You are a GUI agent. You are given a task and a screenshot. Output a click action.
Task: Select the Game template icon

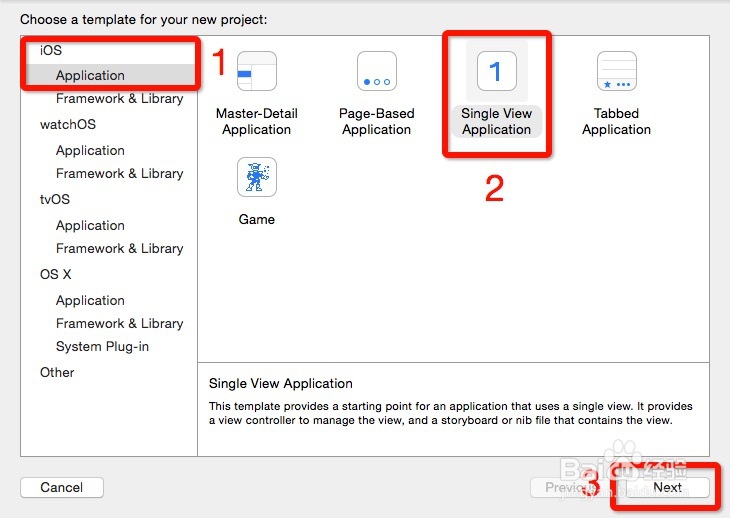(257, 177)
